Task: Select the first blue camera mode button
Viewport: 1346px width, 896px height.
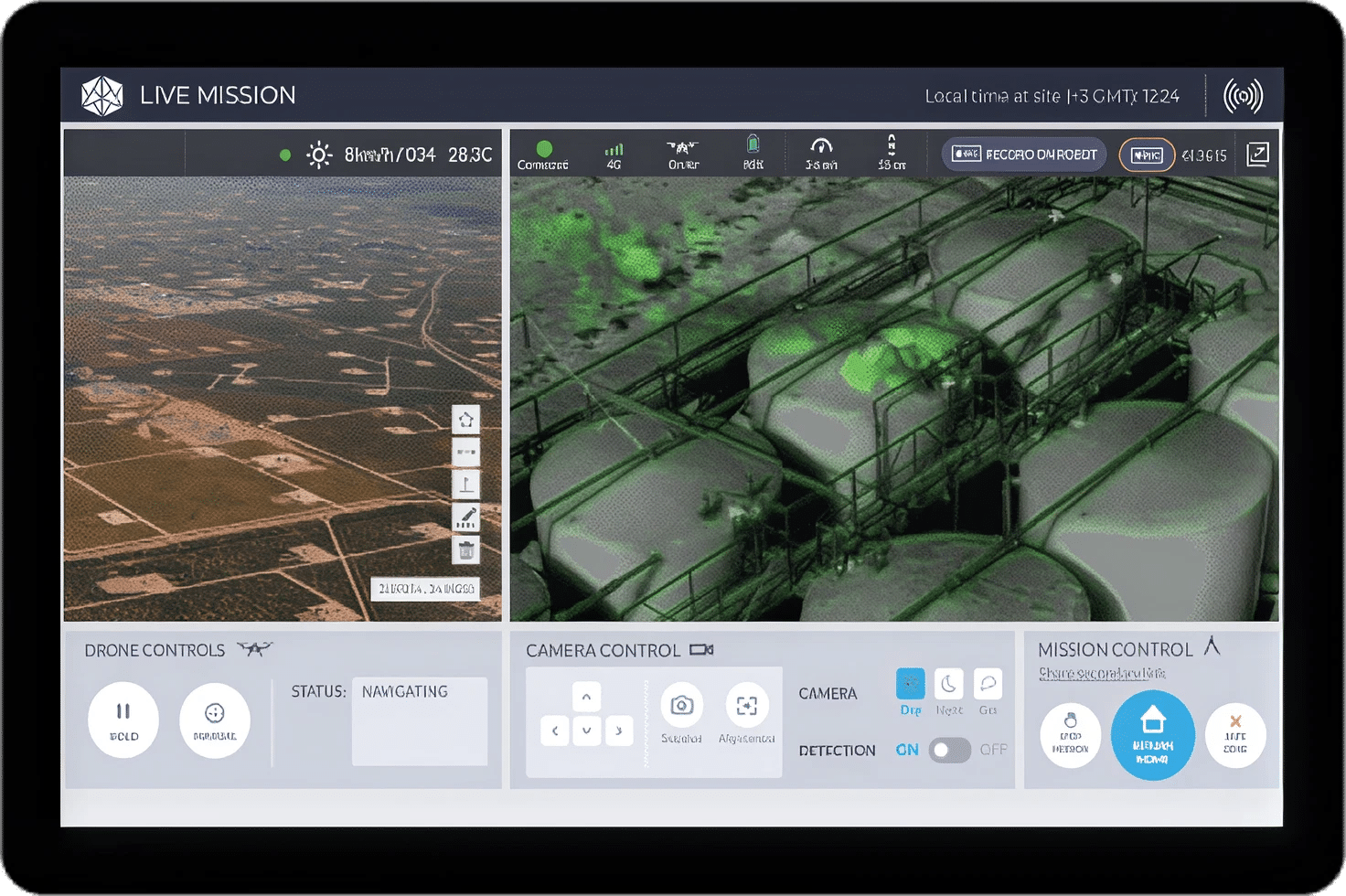Action: 911,683
